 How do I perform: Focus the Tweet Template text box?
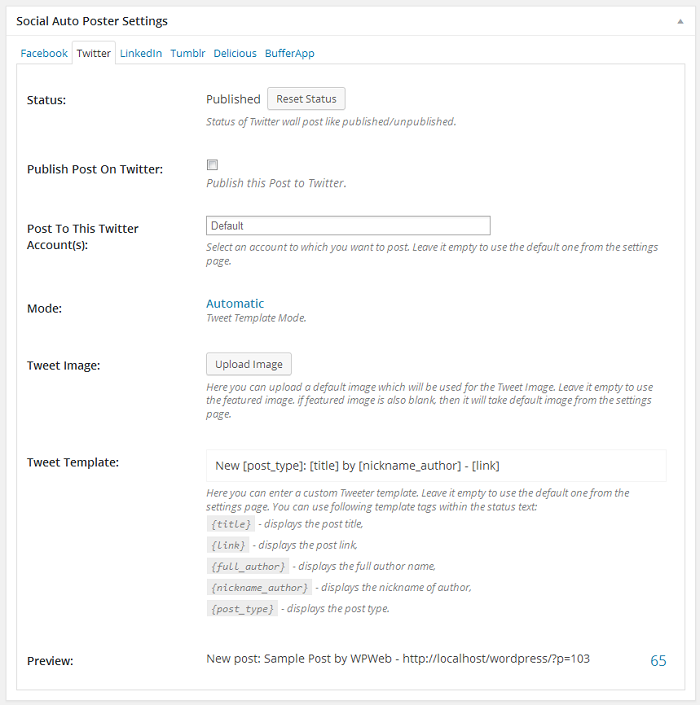click(436, 466)
